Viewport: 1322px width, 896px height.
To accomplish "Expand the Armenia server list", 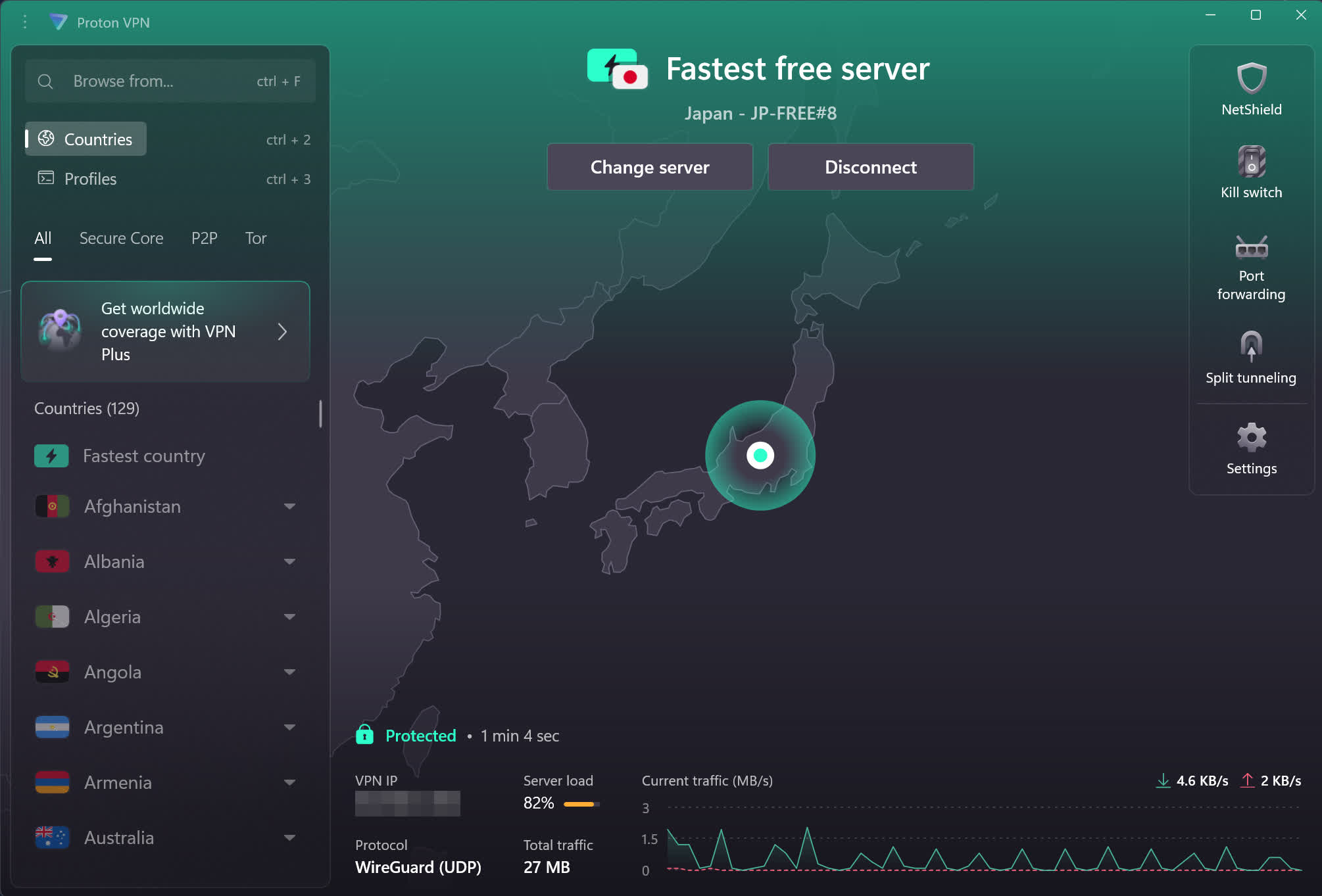I will point(289,782).
